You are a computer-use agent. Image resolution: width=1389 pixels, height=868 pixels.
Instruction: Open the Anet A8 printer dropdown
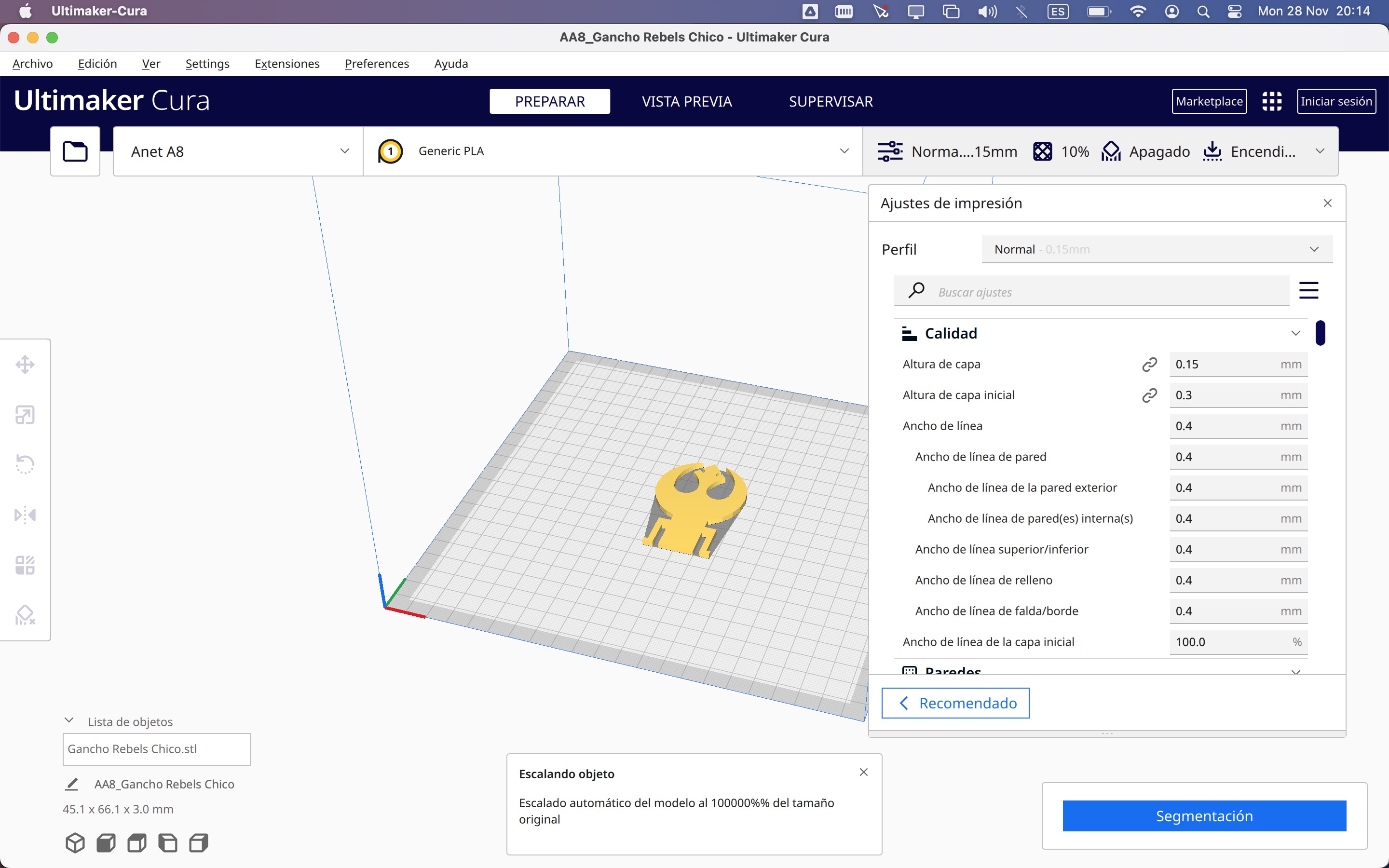(x=238, y=151)
